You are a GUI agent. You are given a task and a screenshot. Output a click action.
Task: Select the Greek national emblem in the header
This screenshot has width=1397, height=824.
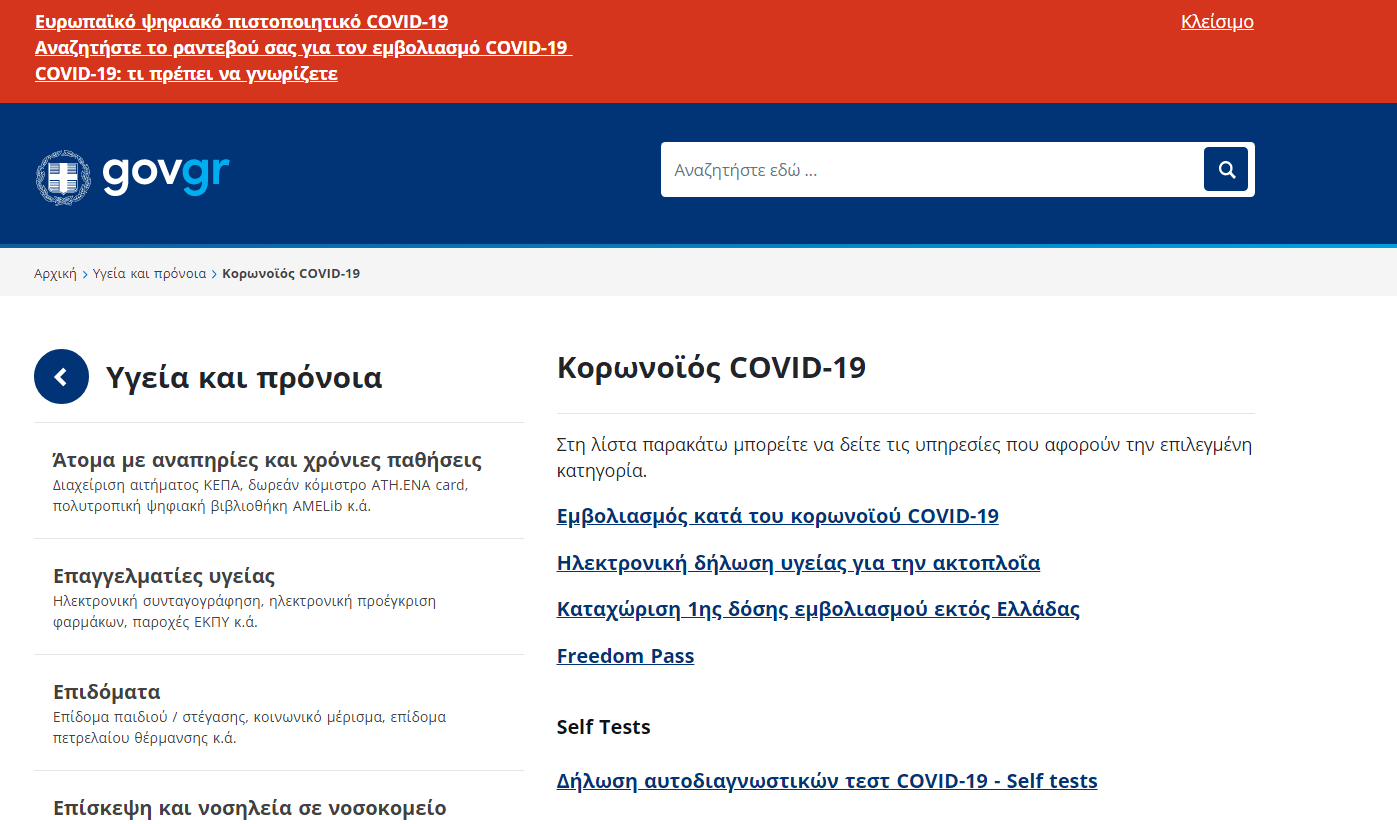(62, 176)
